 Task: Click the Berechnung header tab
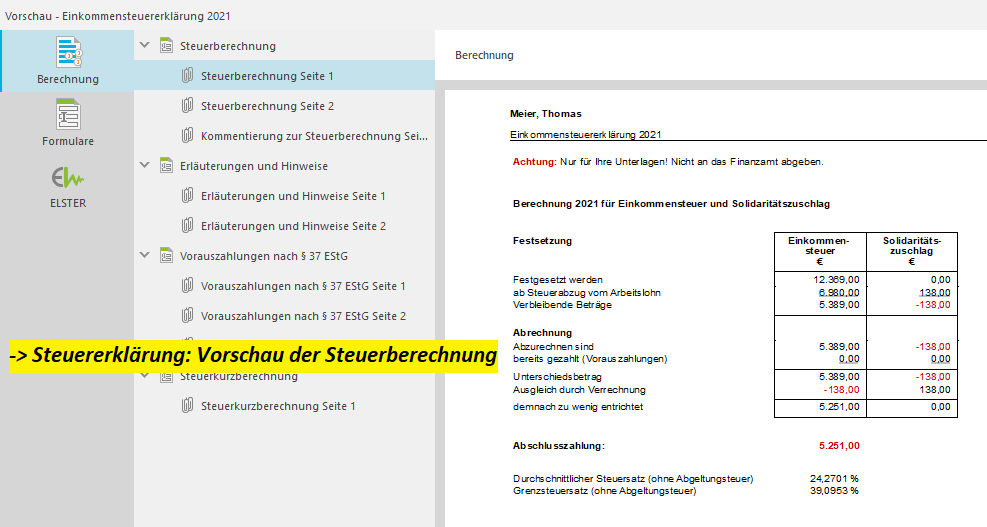coord(484,56)
